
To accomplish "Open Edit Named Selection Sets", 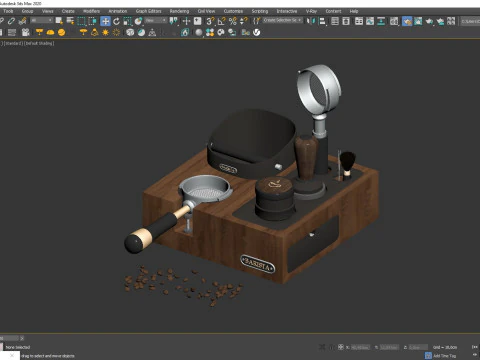I will (x=256, y=21).
